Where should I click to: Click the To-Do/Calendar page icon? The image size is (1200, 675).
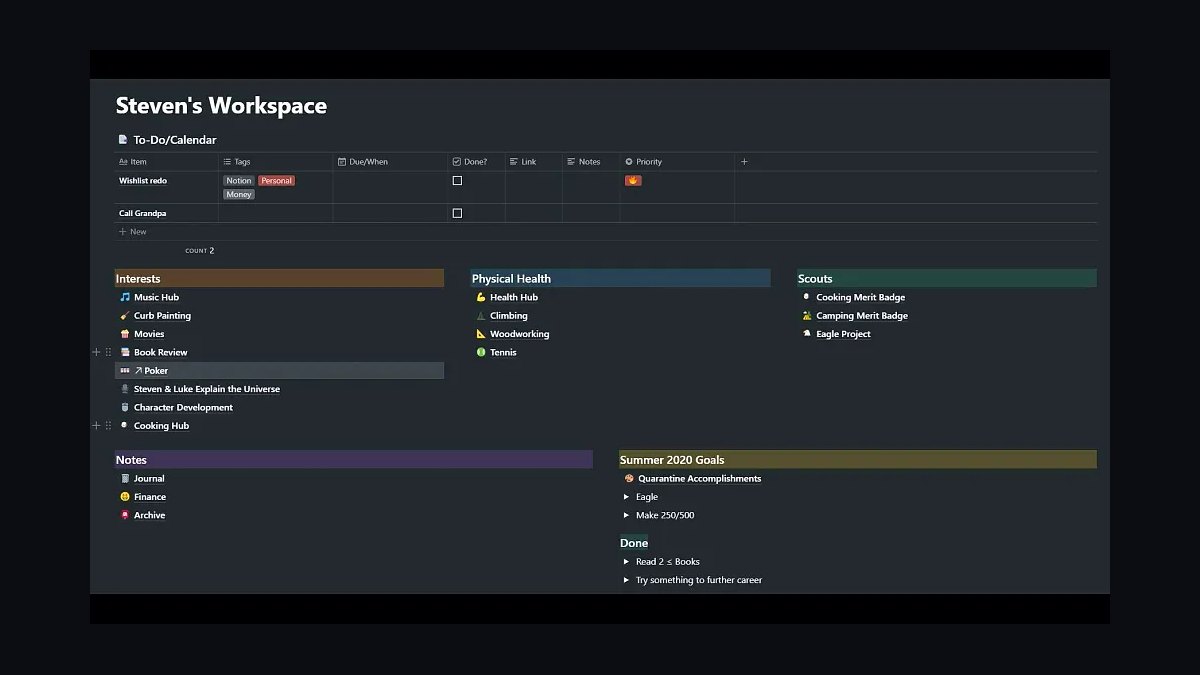click(123, 140)
